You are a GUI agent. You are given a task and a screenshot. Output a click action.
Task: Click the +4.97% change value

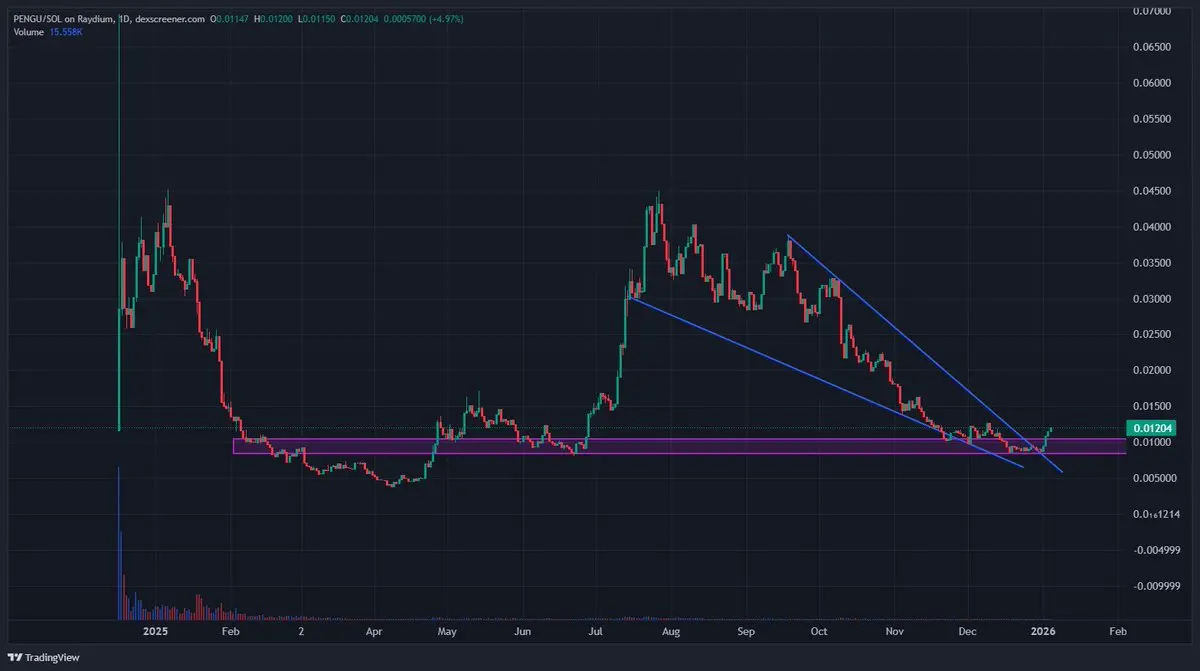pos(444,18)
